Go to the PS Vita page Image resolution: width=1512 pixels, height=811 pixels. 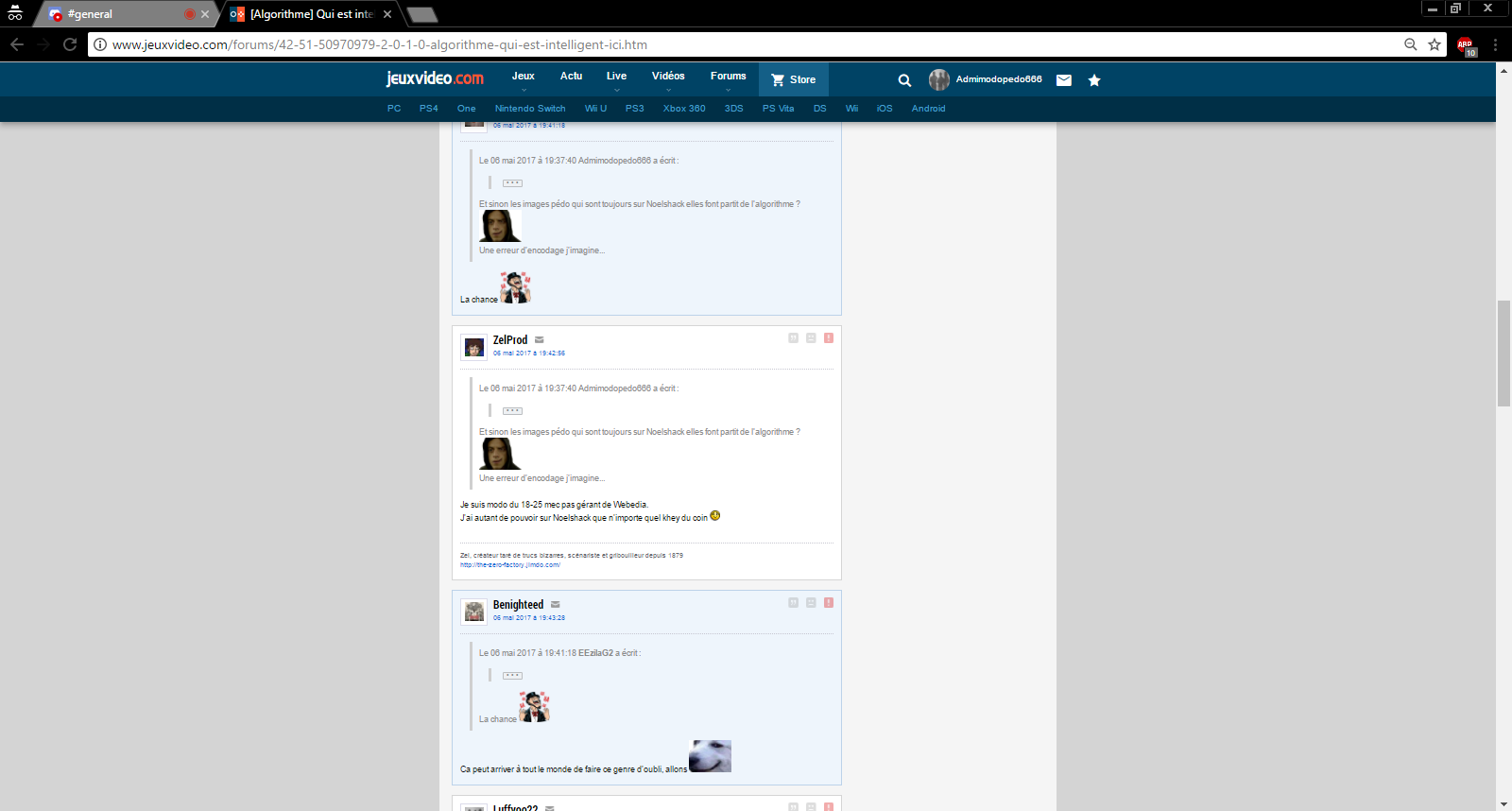click(x=779, y=109)
